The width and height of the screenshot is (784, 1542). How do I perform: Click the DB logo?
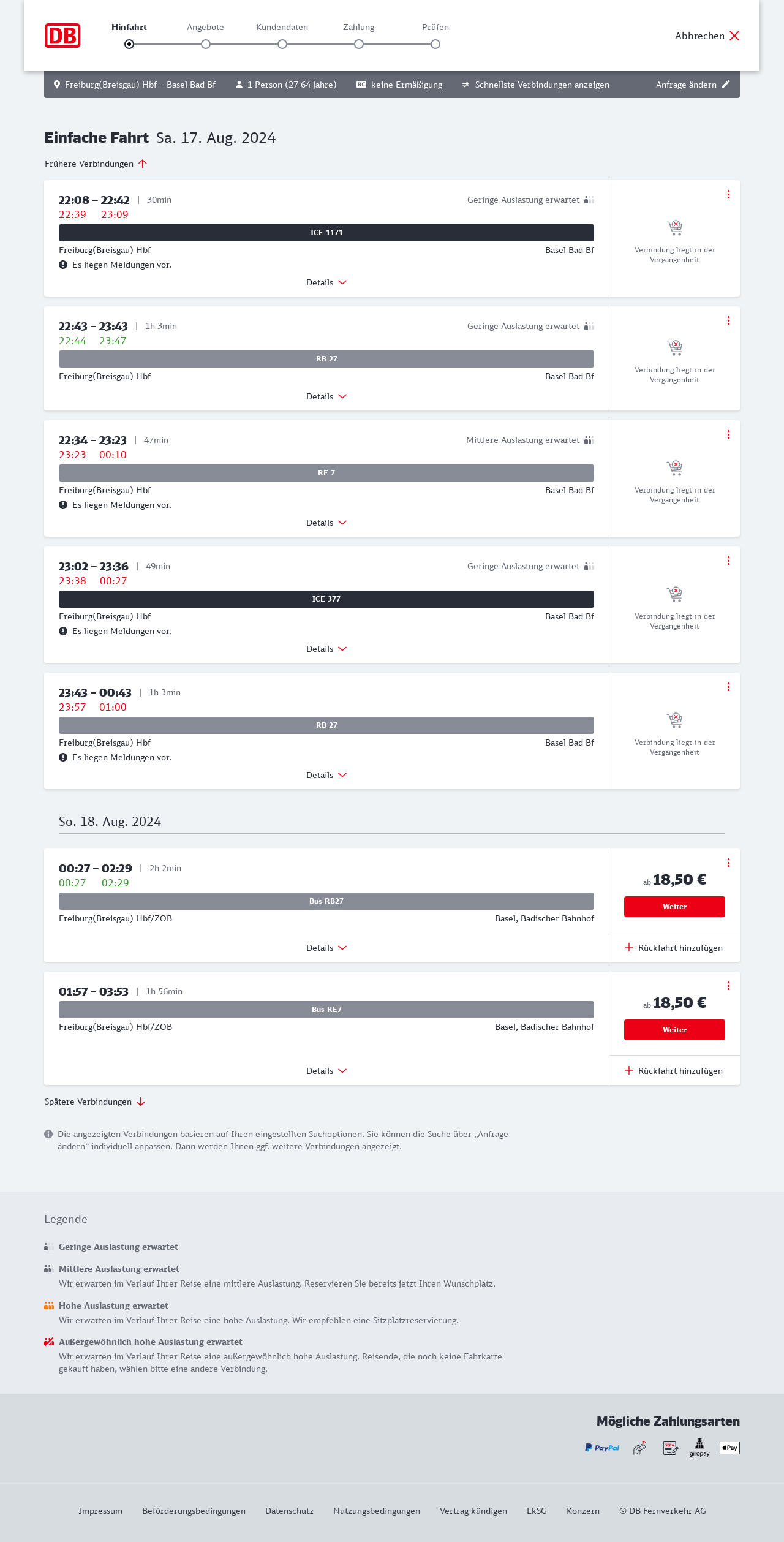[x=62, y=36]
